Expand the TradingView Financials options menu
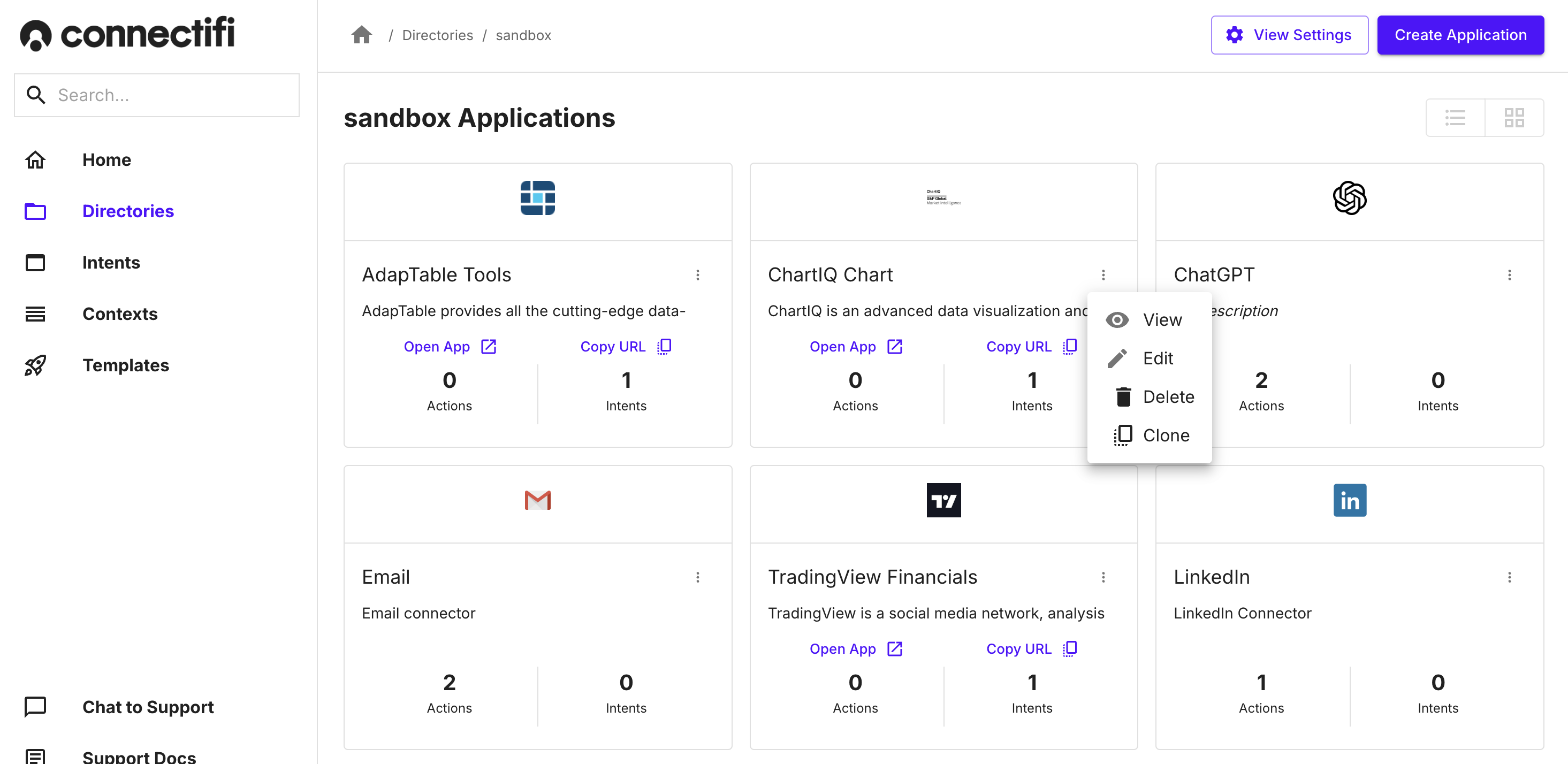The width and height of the screenshot is (1568, 764). 1104,577
